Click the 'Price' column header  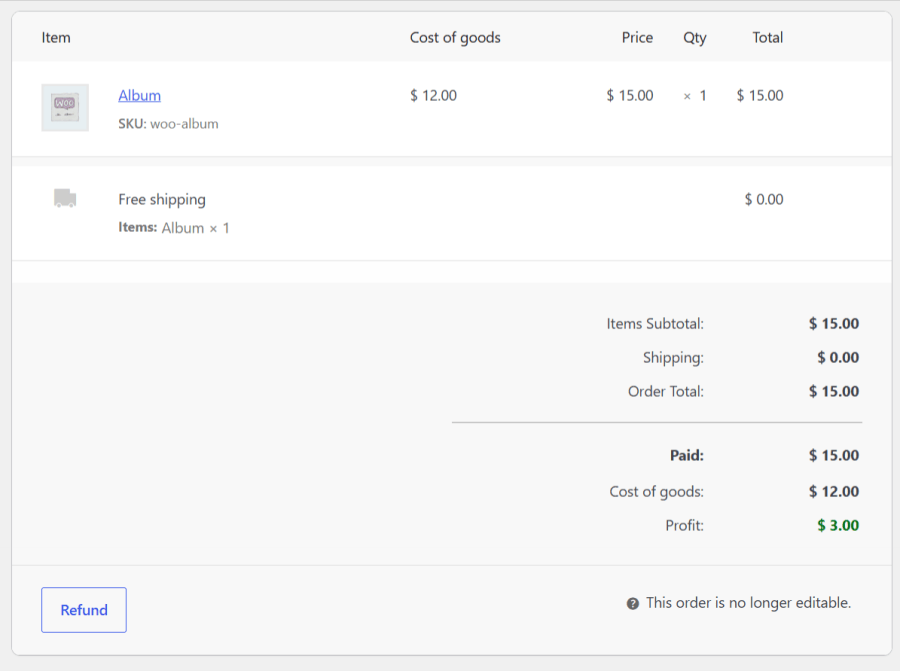[637, 38]
